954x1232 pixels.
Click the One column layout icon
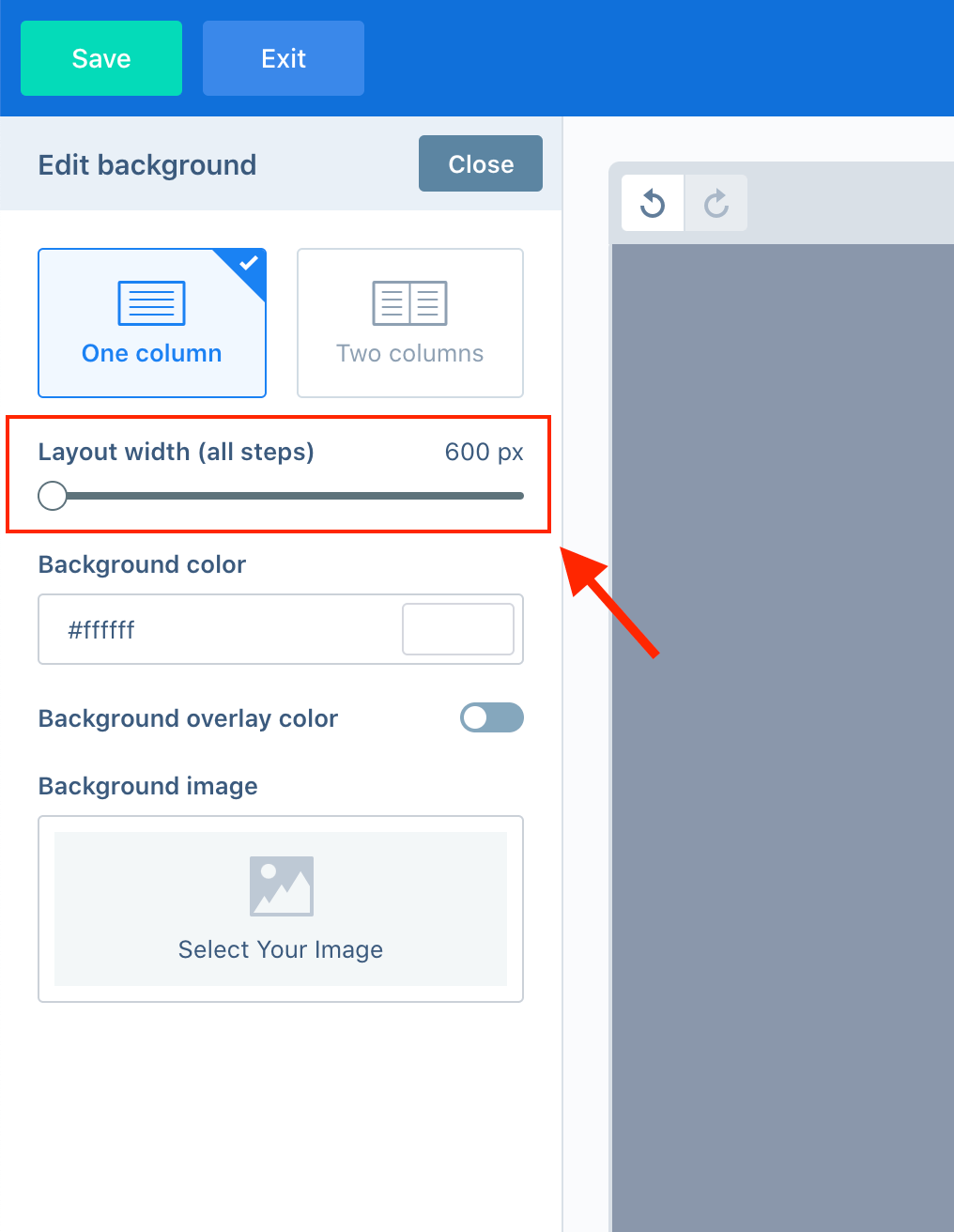click(151, 303)
